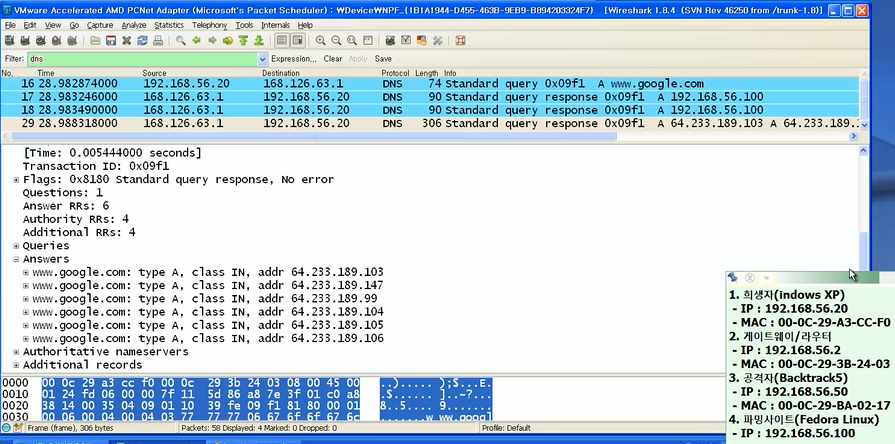Expand Additional records node
The image size is (895, 444).
(16, 365)
